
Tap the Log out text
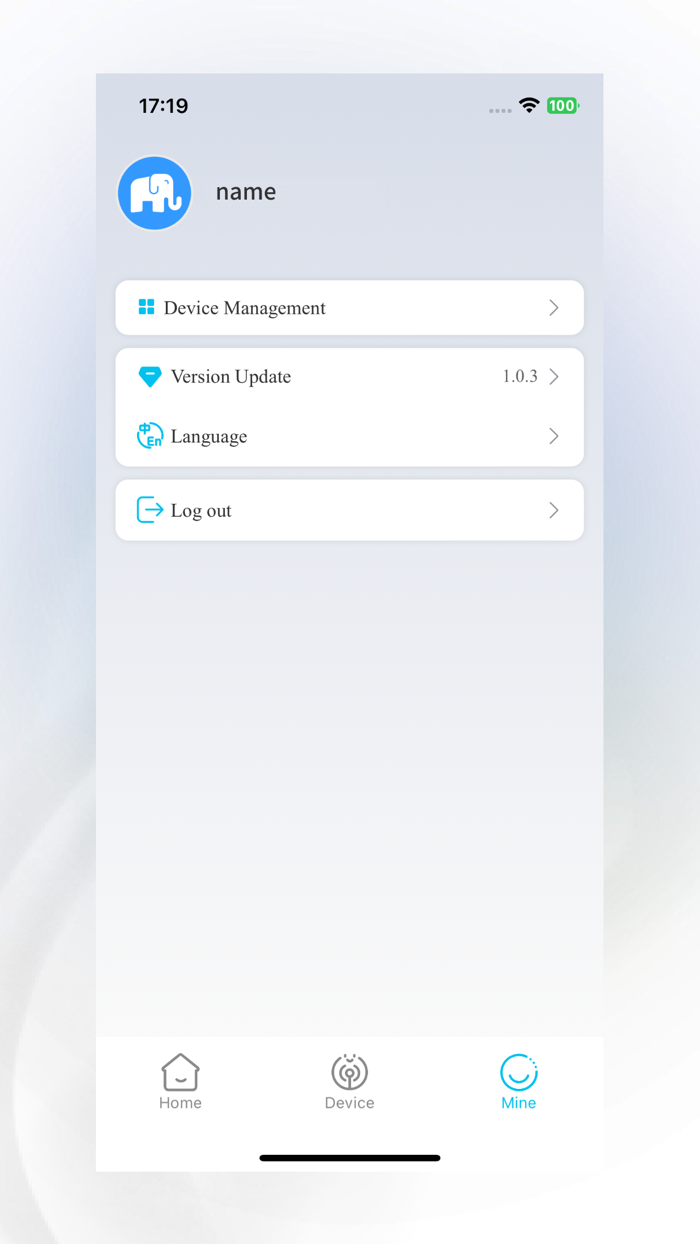201,511
